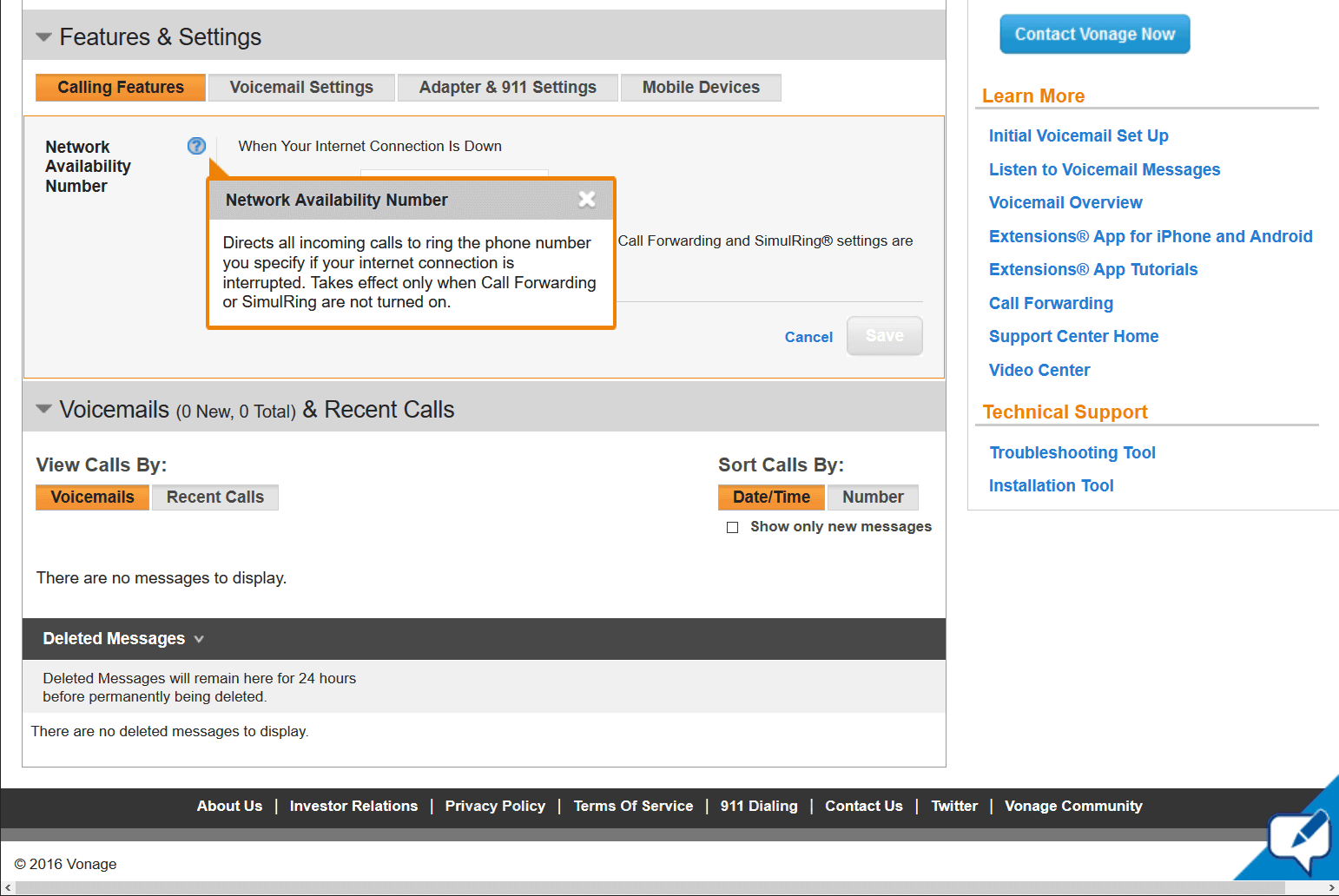
Task: Expand the Deleted Messages dropdown
Action: tap(199, 639)
